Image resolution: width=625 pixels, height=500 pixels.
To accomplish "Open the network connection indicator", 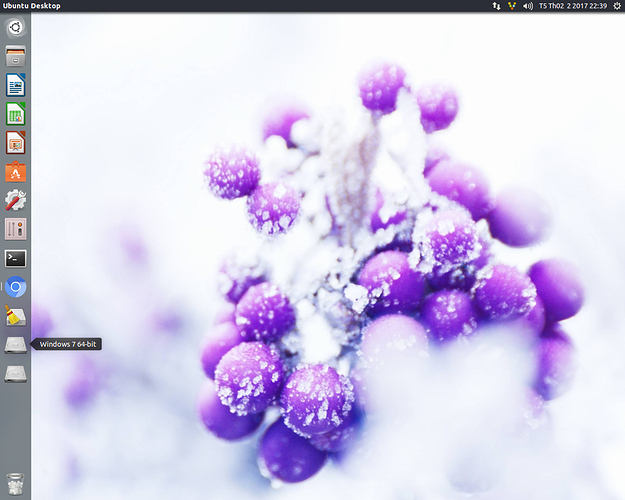I will coord(496,6).
